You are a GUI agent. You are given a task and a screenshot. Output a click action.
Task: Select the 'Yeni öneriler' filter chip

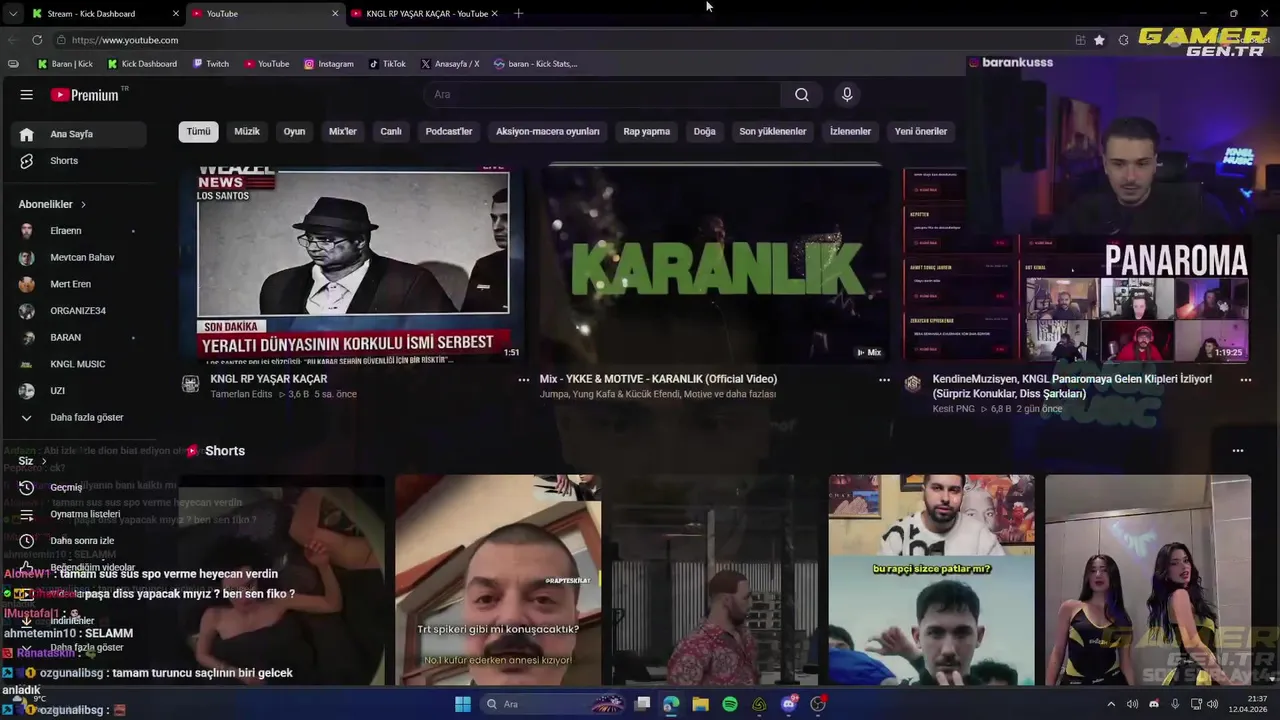point(921,131)
